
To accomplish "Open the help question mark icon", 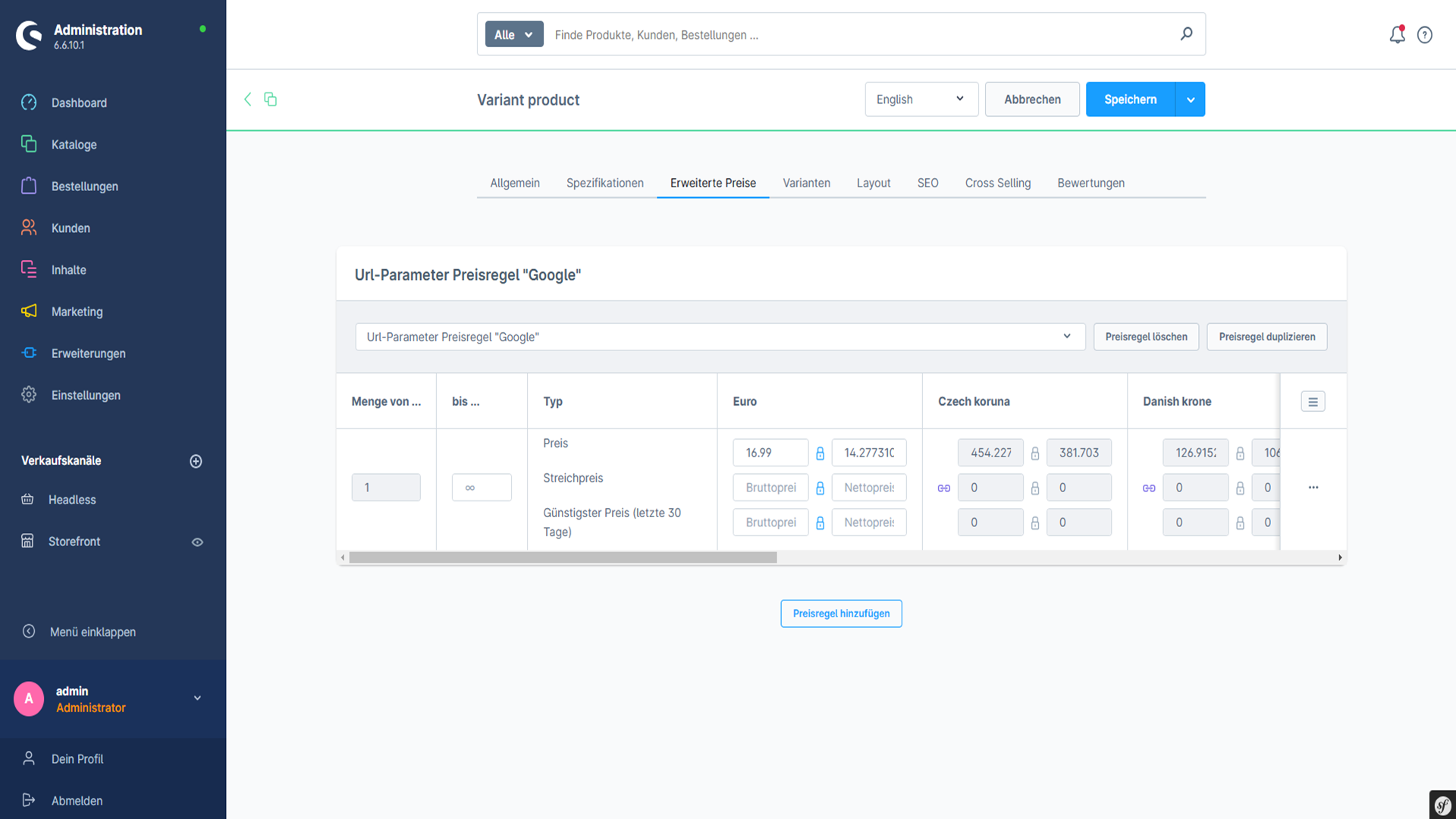I will [x=1425, y=35].
